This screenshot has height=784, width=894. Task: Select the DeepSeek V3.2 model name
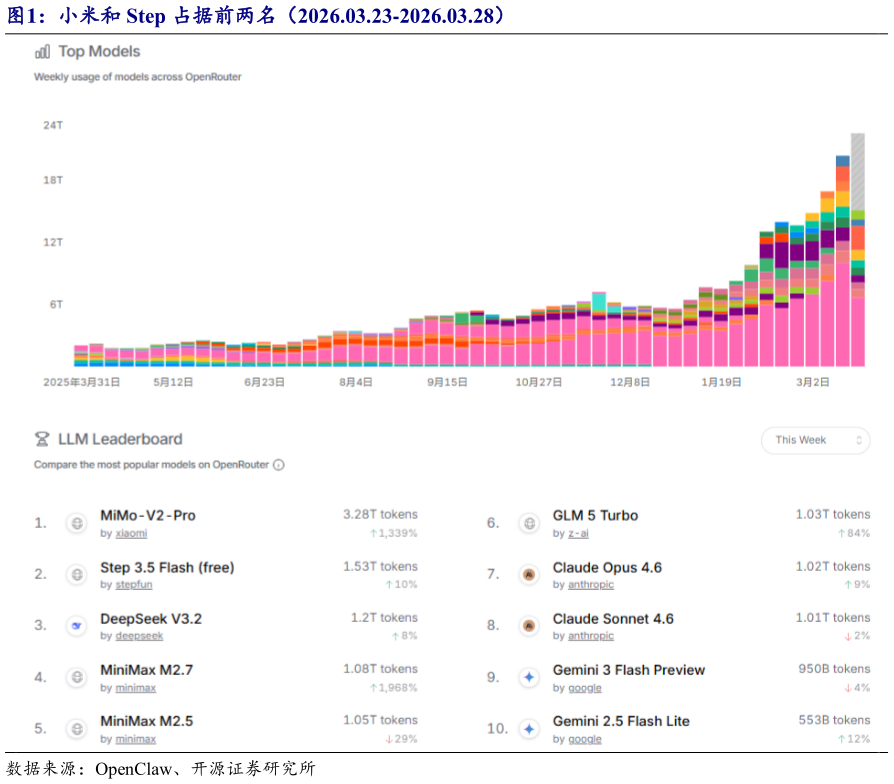point(151,619)
